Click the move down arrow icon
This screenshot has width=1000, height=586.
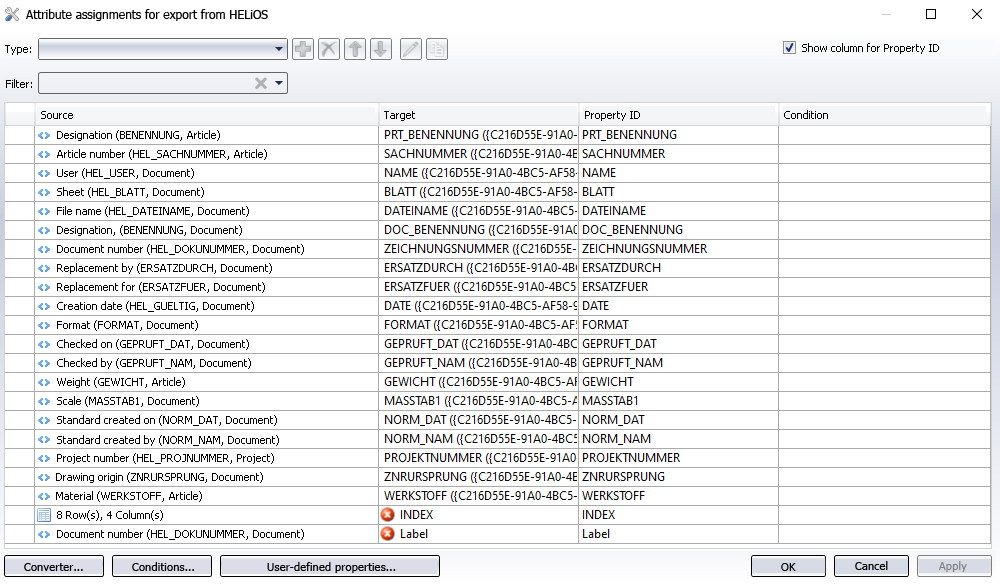380,49
